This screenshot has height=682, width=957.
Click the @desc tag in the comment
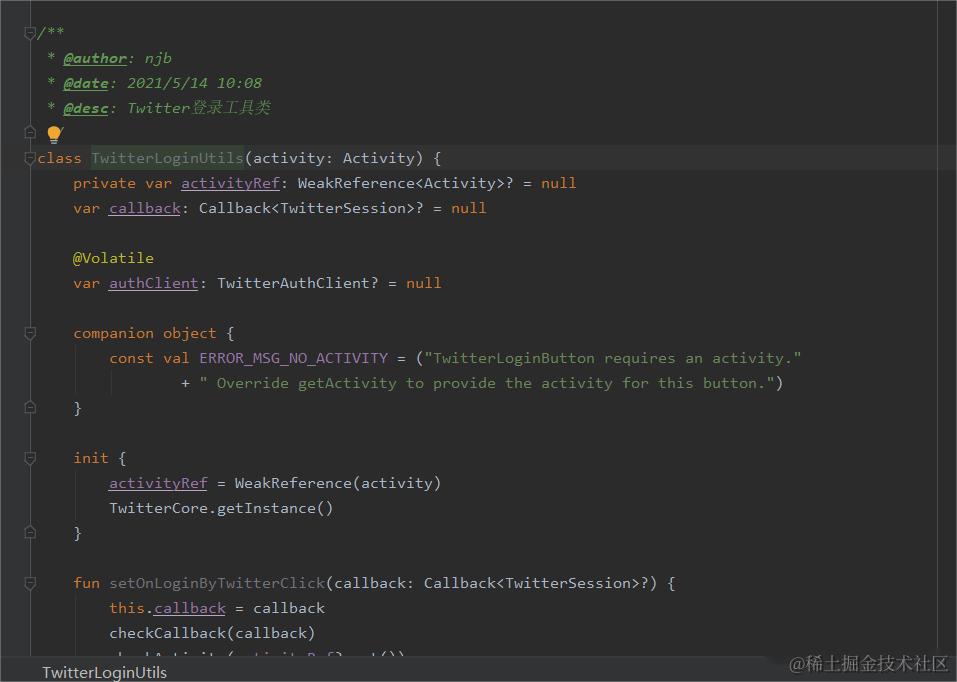86,109
